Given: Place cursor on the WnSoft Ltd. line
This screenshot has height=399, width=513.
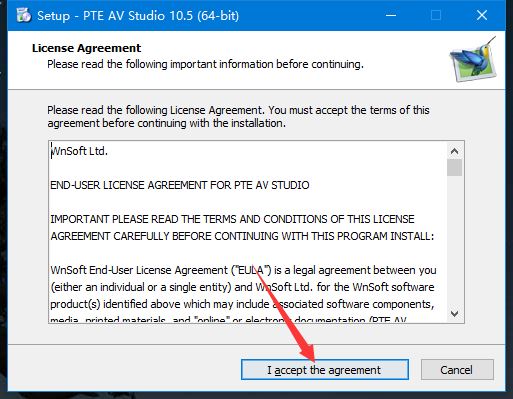Looking at the screenshot, I should 79,151.
